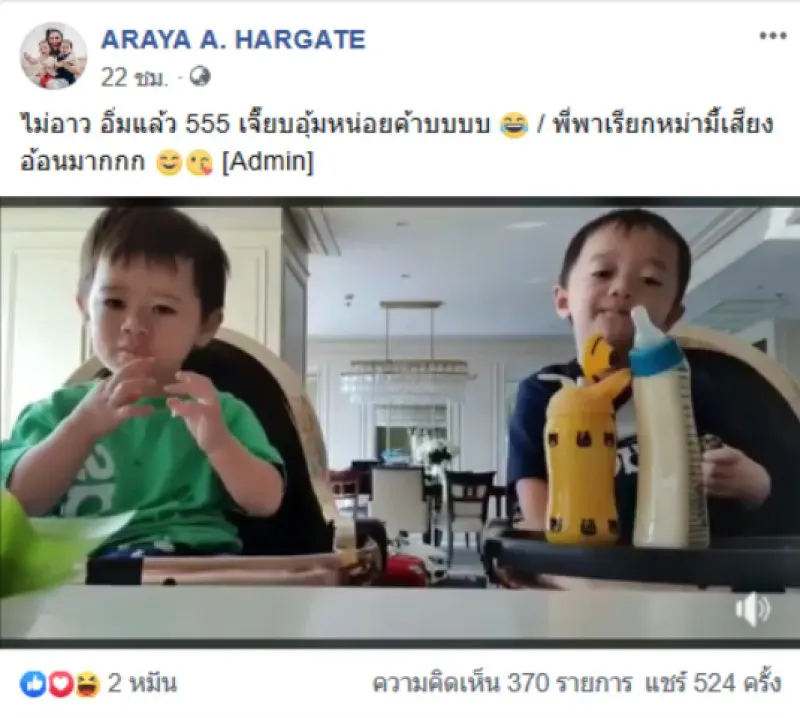Toggle the video sound speaker icon
Viewport: 800px width, 718px height.
(x=753, y=609)
